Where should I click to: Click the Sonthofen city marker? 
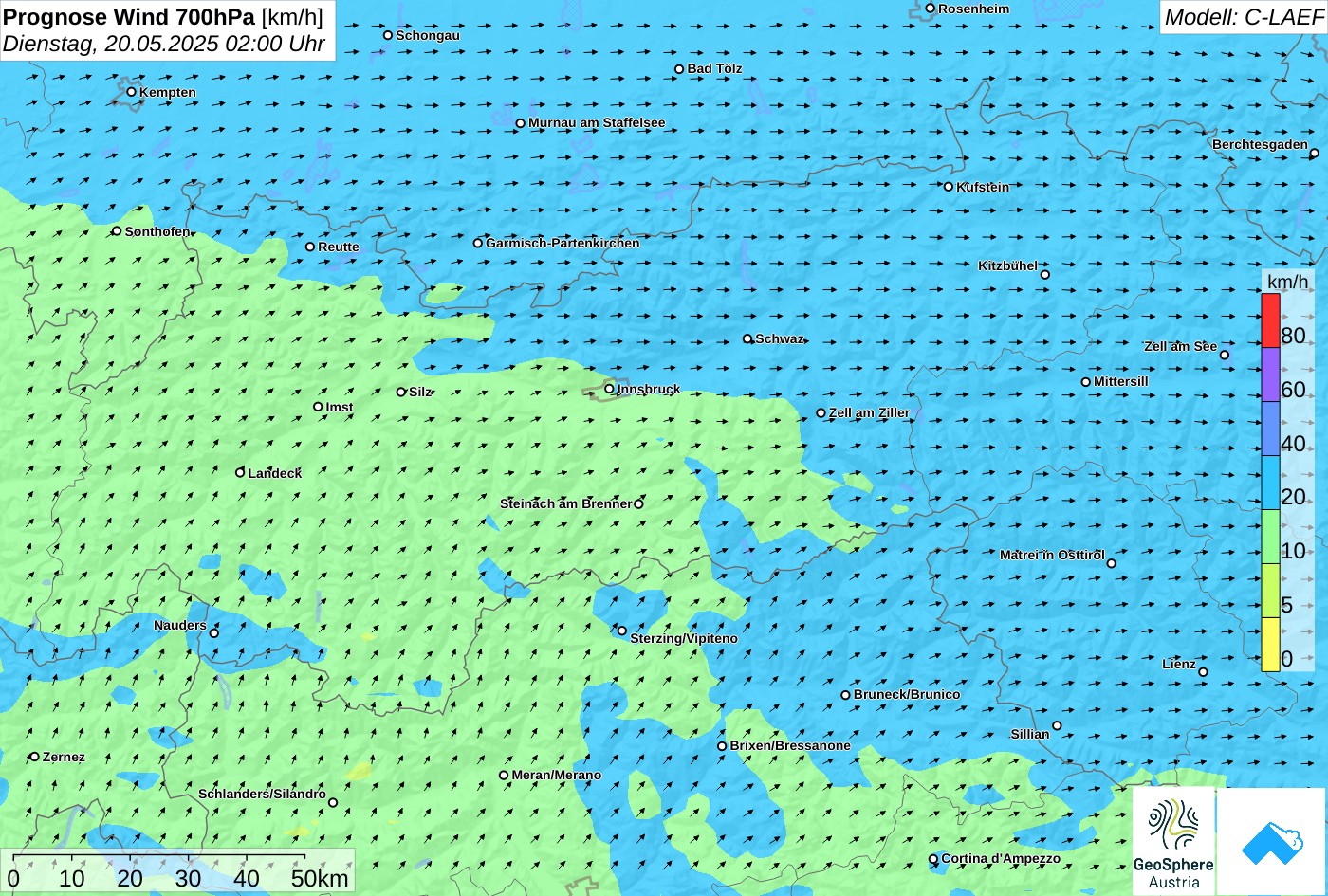click(117, 230)
